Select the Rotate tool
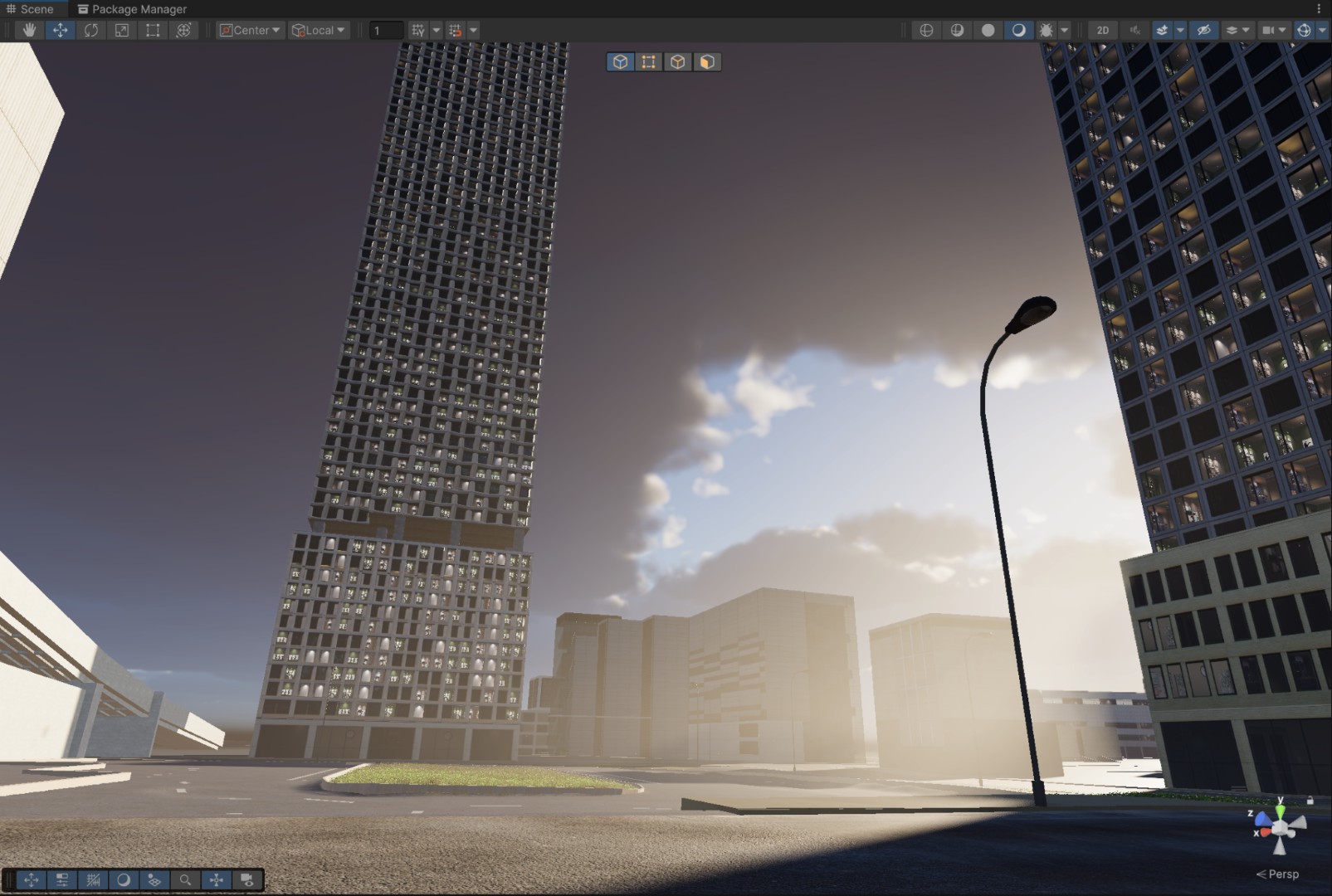This screenshot has height=896, width=1332. (x=91, y=30)
